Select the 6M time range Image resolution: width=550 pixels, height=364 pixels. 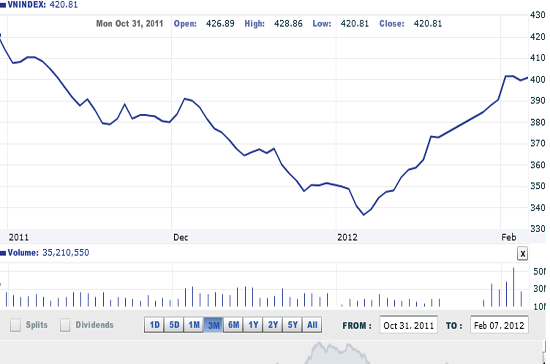pyautogui.click(x=234, y=325)
